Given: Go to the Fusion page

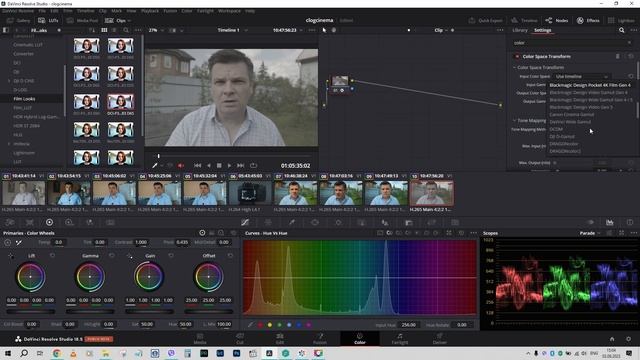Looking at the screenshot, I should pyautogui.click(x=320, y=339).
